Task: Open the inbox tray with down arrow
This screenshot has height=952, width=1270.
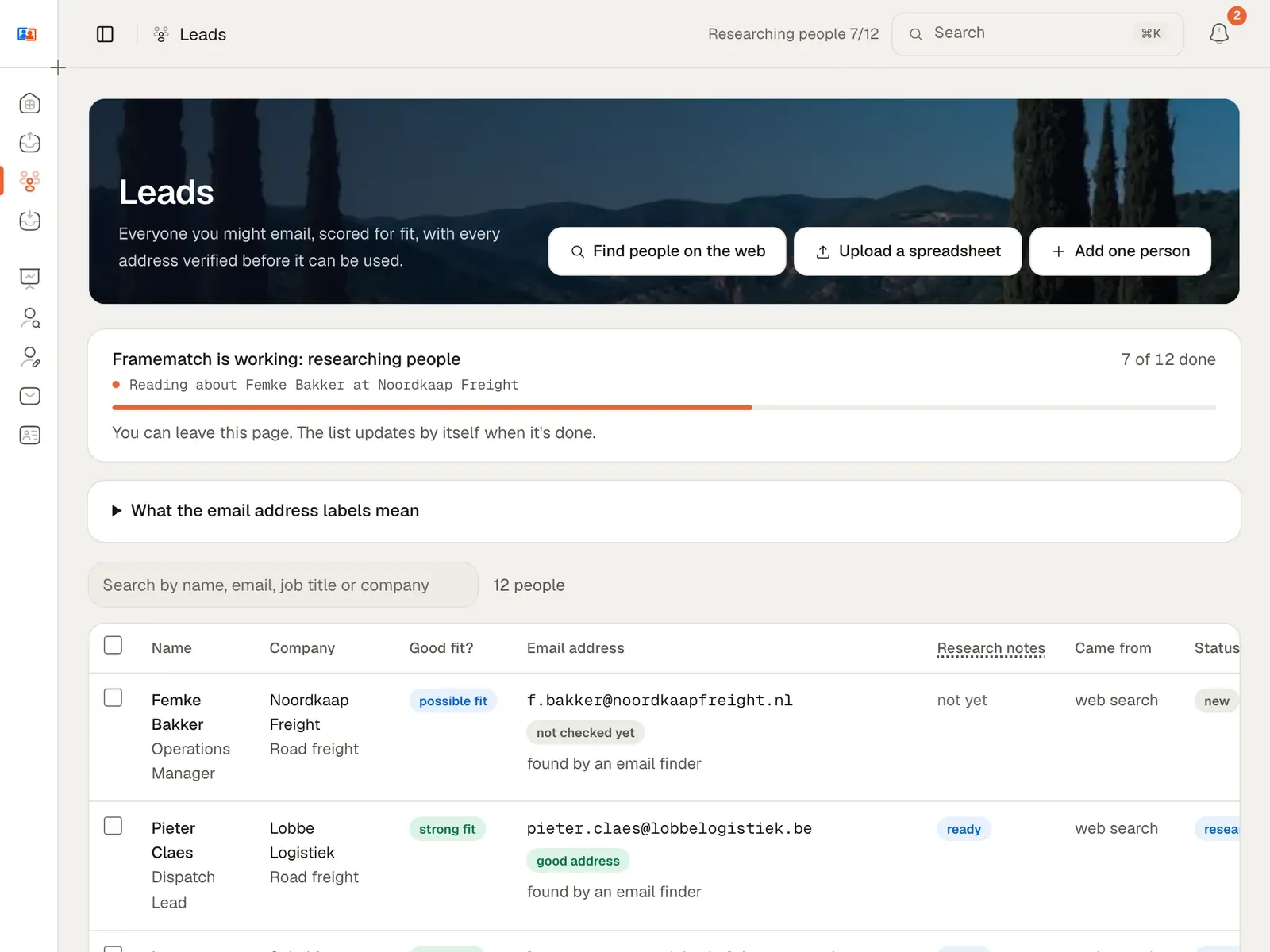Action: point(30,221)
